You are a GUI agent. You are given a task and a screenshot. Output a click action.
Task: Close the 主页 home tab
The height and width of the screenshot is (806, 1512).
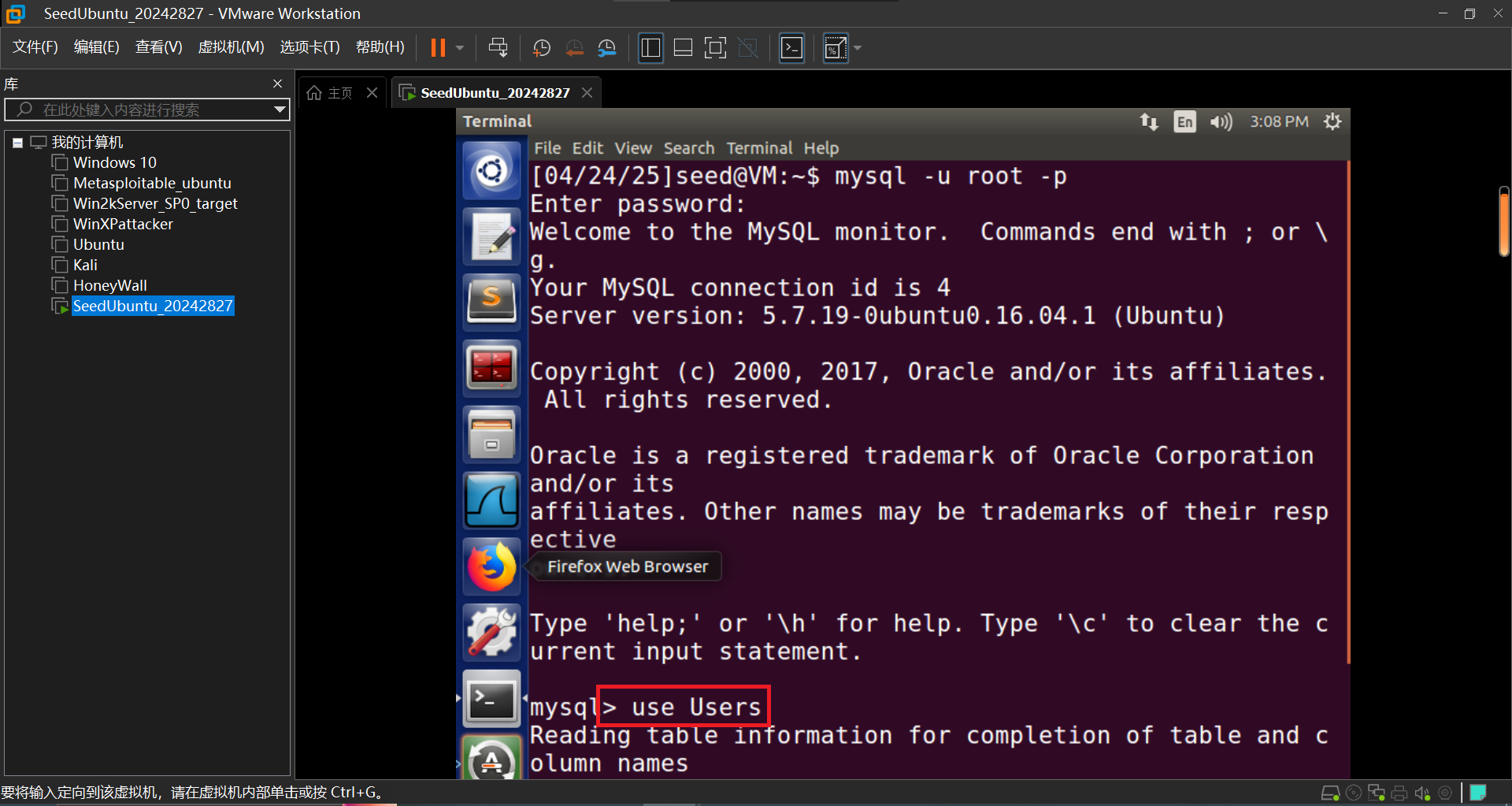372,93
